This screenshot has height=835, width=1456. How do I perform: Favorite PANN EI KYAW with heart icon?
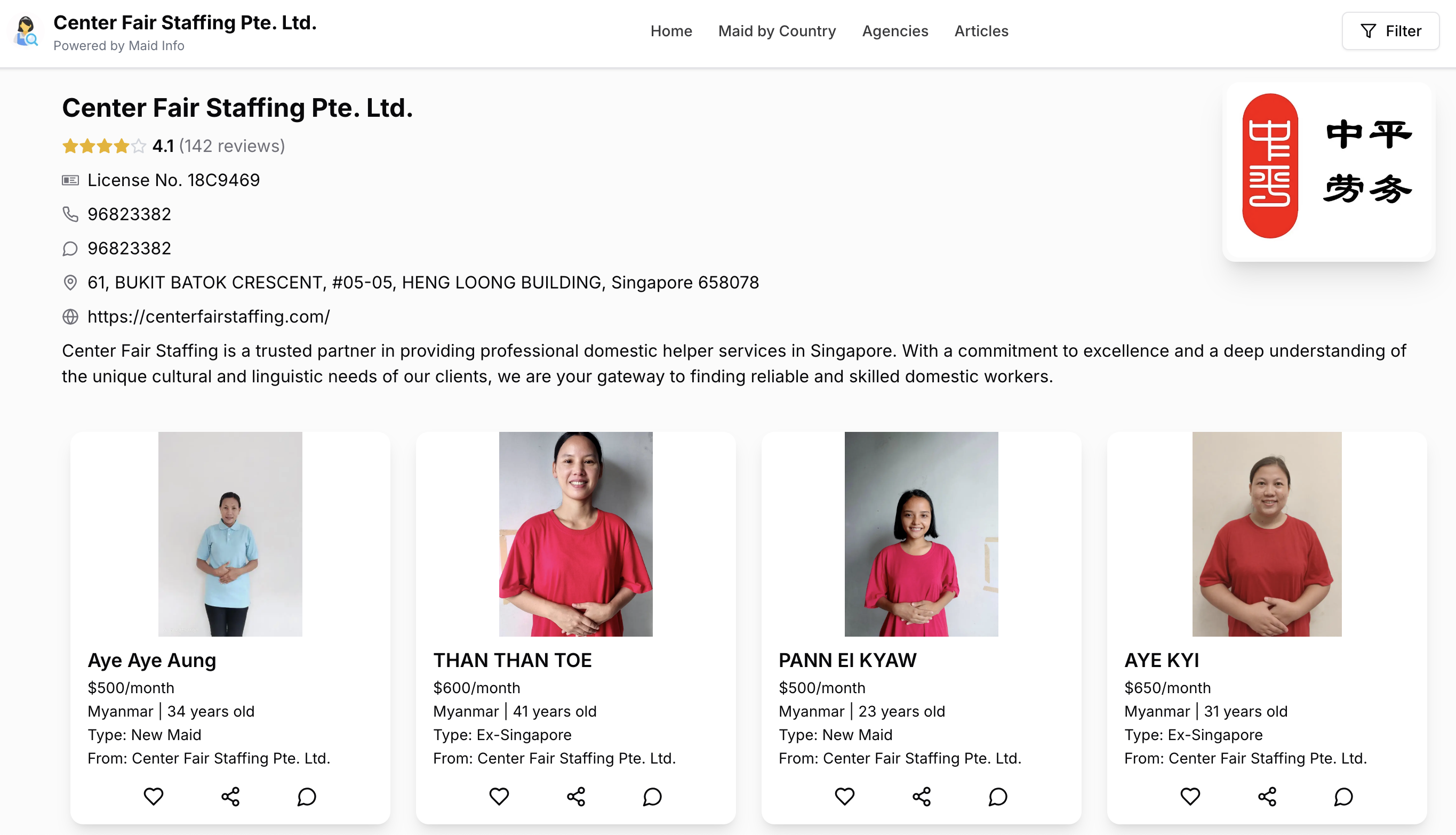[x=845, y=797]
